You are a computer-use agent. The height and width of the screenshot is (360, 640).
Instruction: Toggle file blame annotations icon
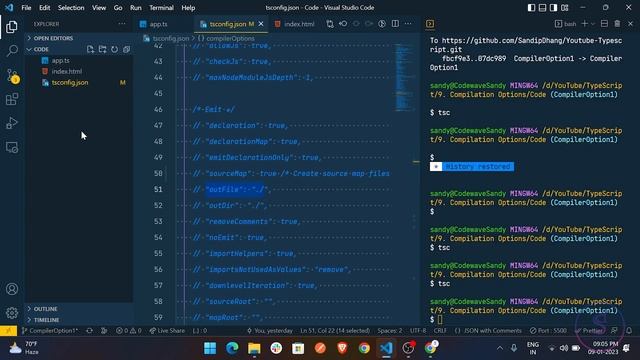pyautogui.click(x=382, y=24)
